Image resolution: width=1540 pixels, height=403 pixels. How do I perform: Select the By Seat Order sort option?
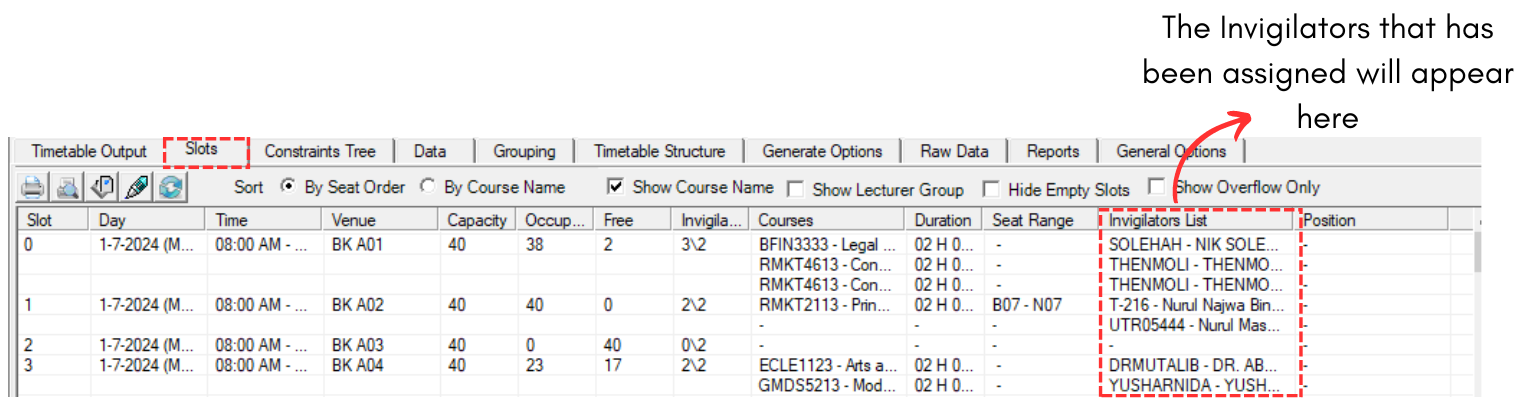point(288,187)
